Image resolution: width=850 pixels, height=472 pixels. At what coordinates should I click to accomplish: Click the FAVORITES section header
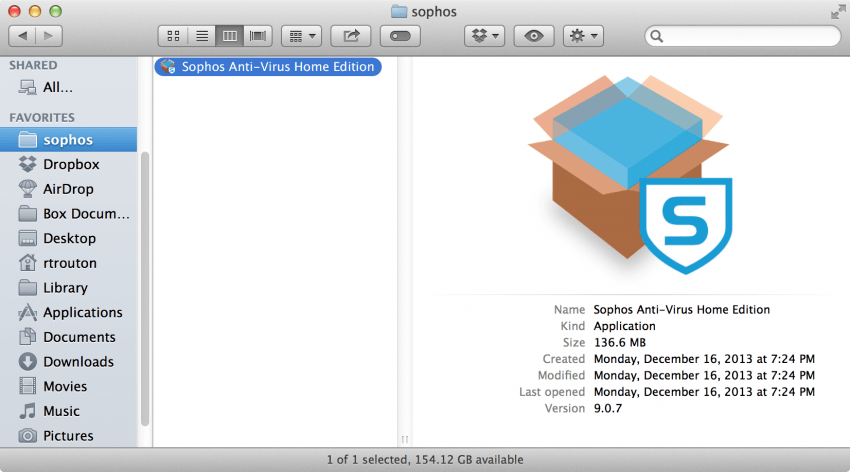(x=42, y=118)
